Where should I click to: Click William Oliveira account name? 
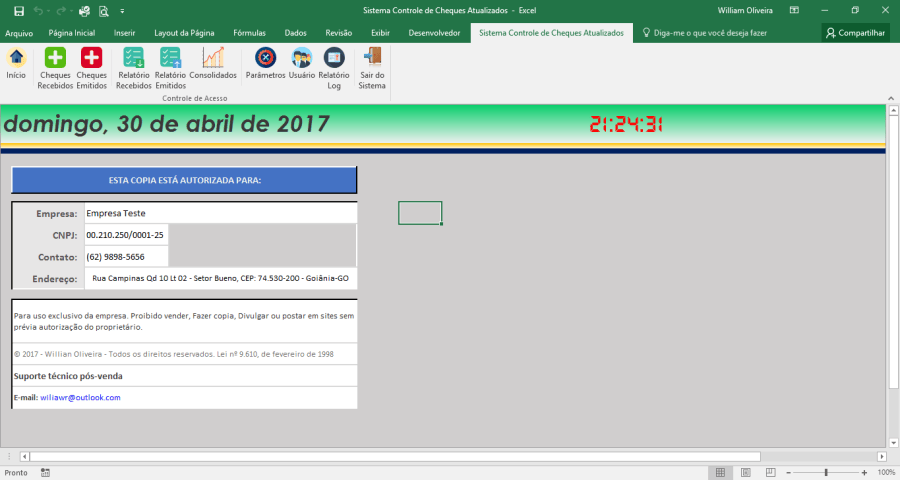coord(745,10)
